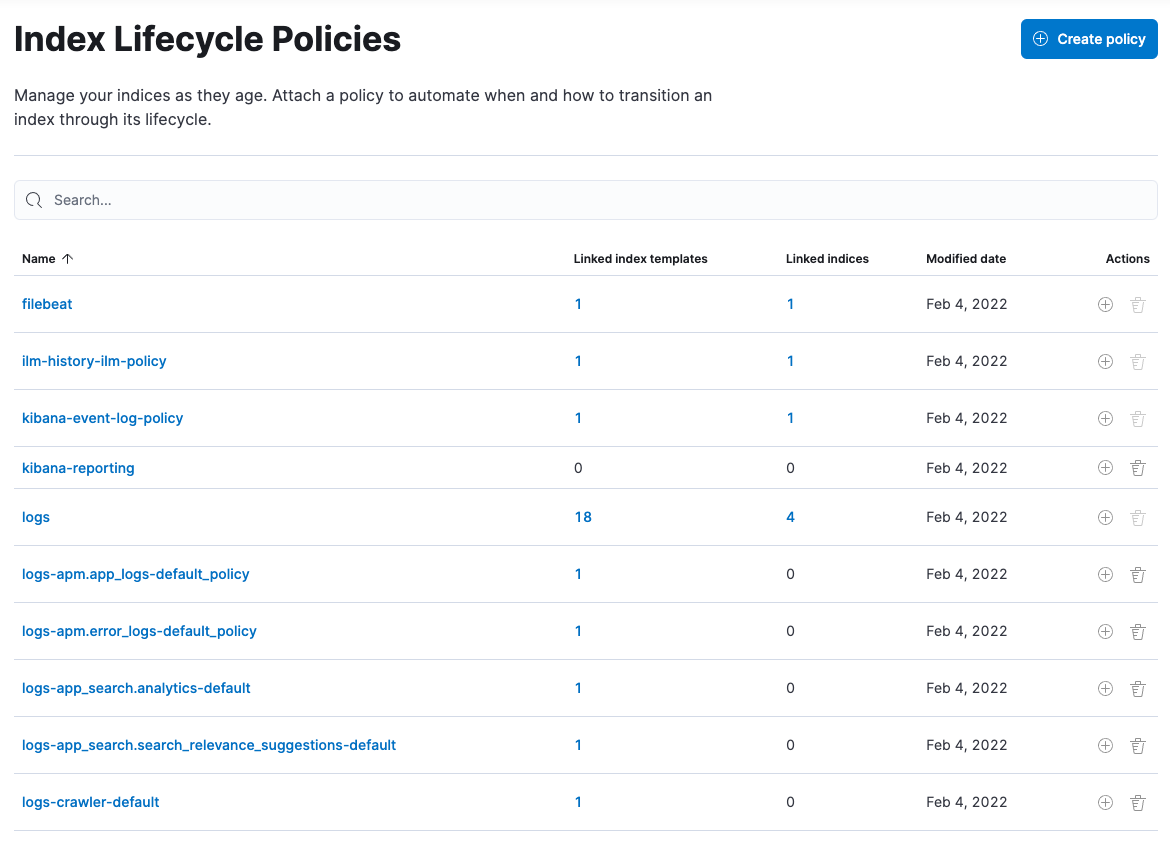Delete logs-apm.app_logs-default_policy via its trash icon

(1138, 574)
